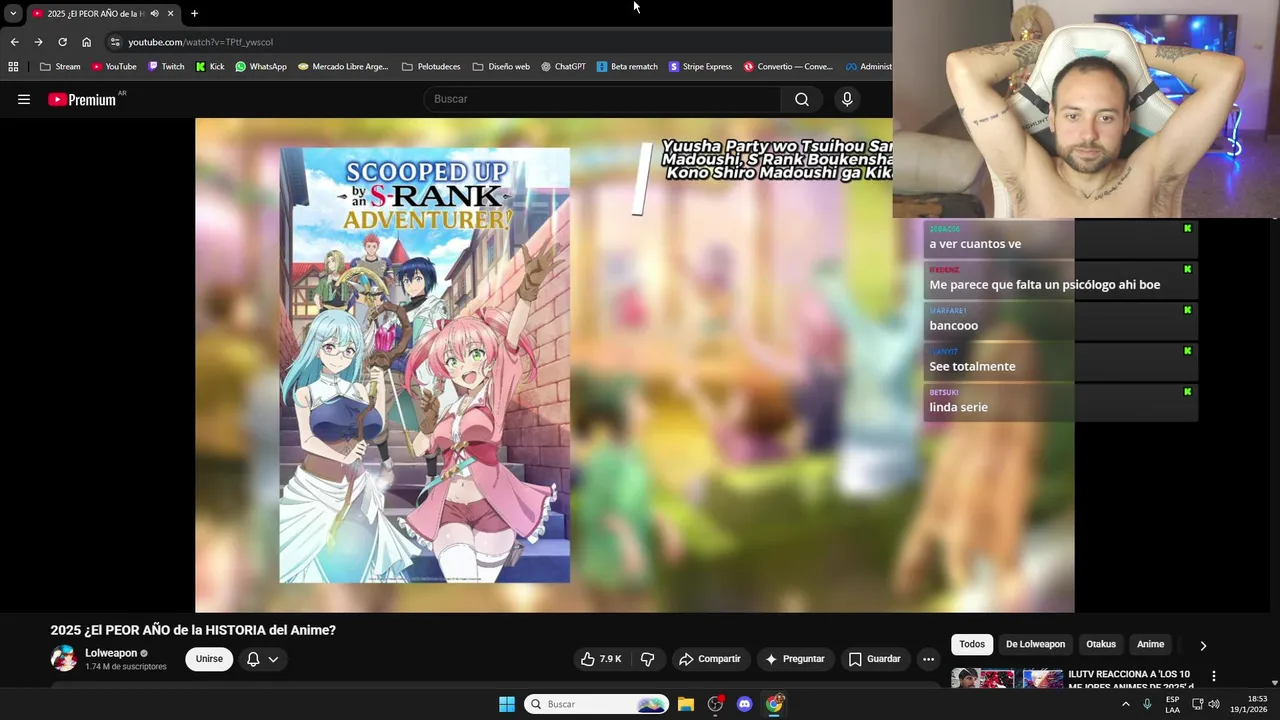Click the Windows taskbar Buscar search box
The image size is (1280, 720).
596,704
